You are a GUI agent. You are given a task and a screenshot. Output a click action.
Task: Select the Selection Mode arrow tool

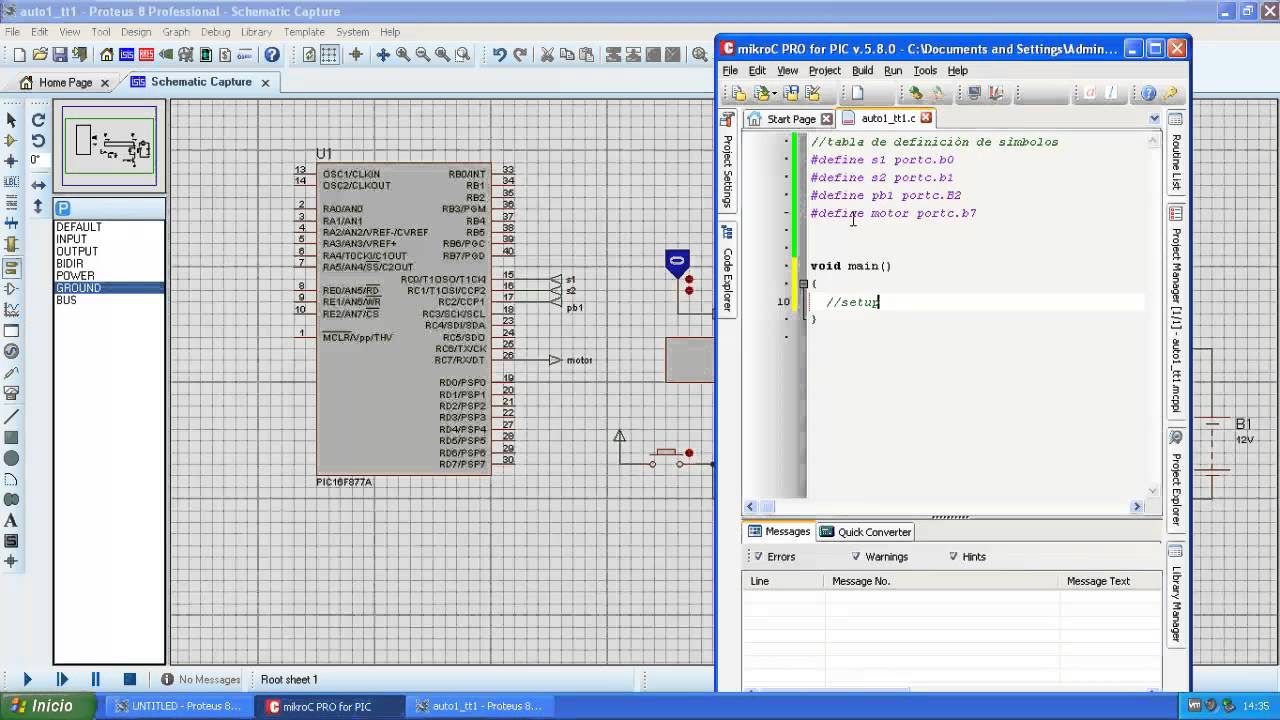click(12, 120)
